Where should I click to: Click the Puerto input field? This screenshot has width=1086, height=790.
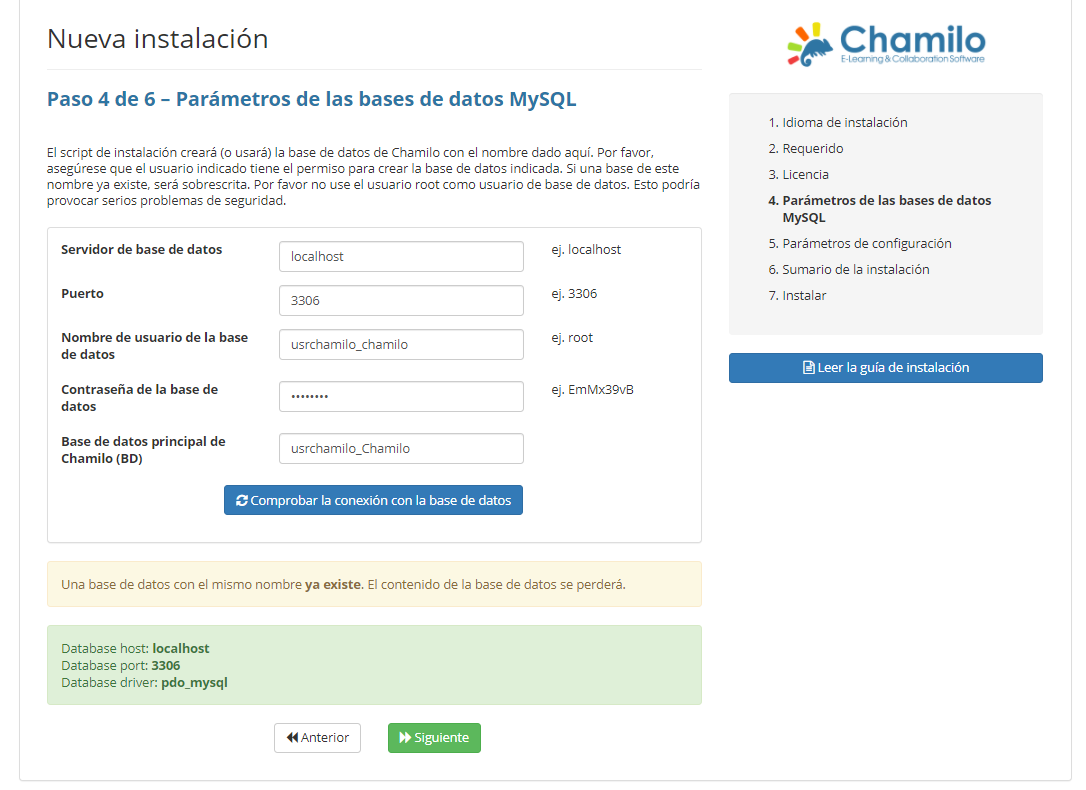401,300
